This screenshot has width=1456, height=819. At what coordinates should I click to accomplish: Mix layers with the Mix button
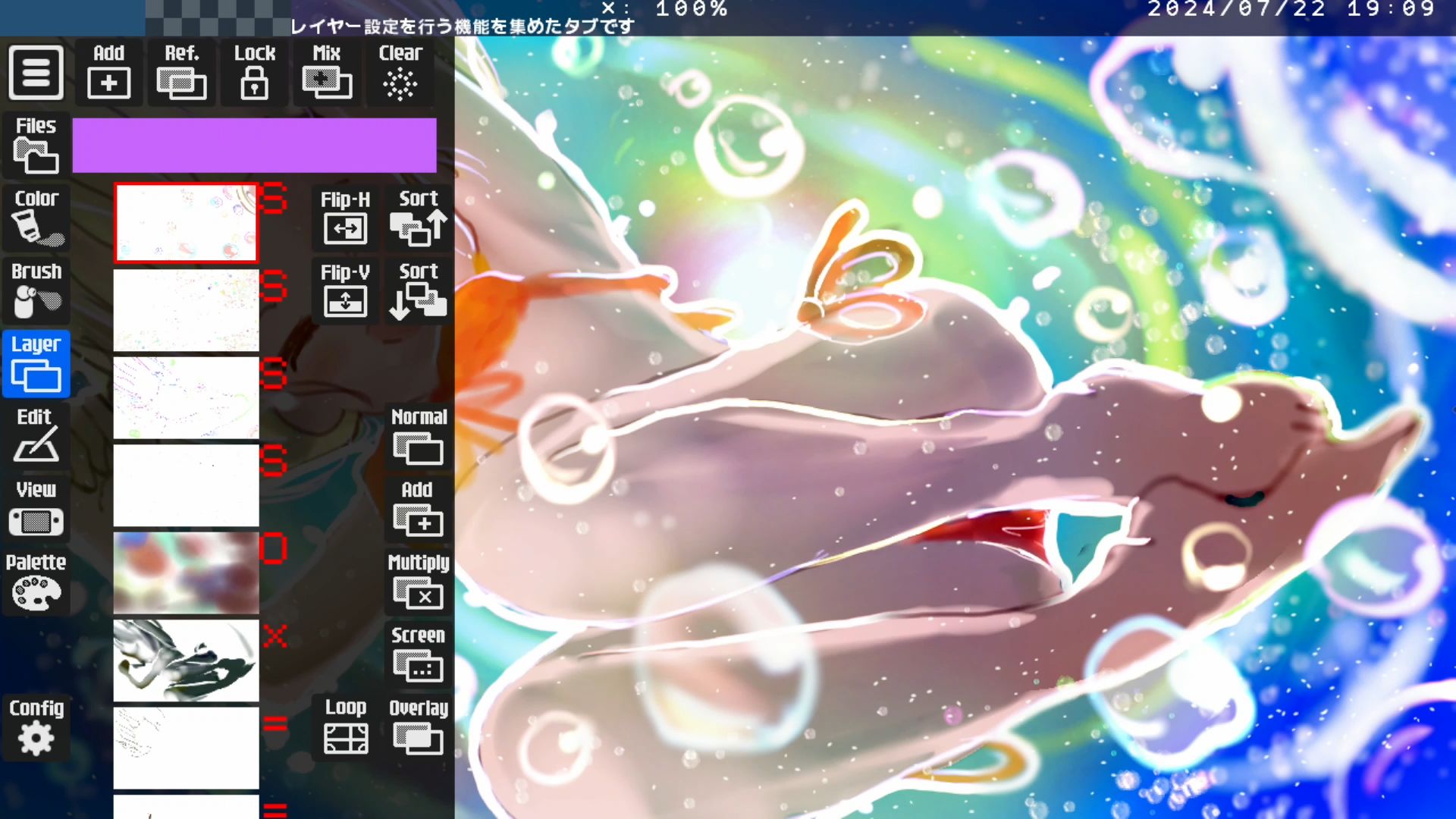[327, 72]
